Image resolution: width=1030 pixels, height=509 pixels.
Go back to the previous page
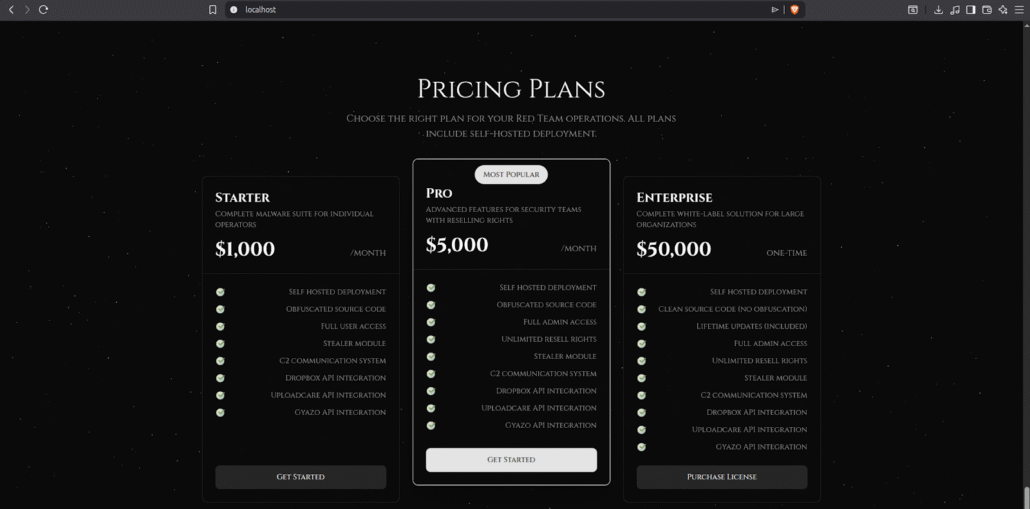[x=12, y=9]
